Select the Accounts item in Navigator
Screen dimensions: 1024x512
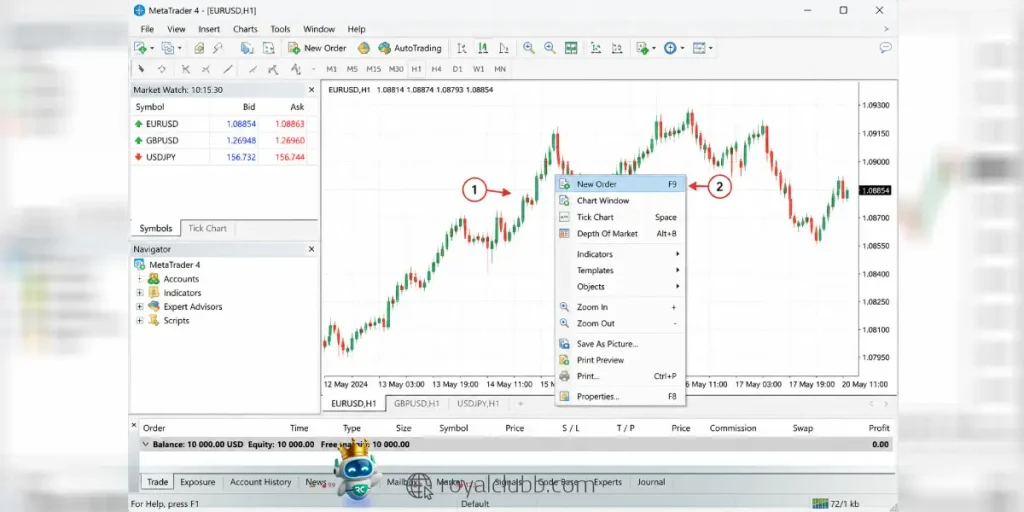[181, 279]
